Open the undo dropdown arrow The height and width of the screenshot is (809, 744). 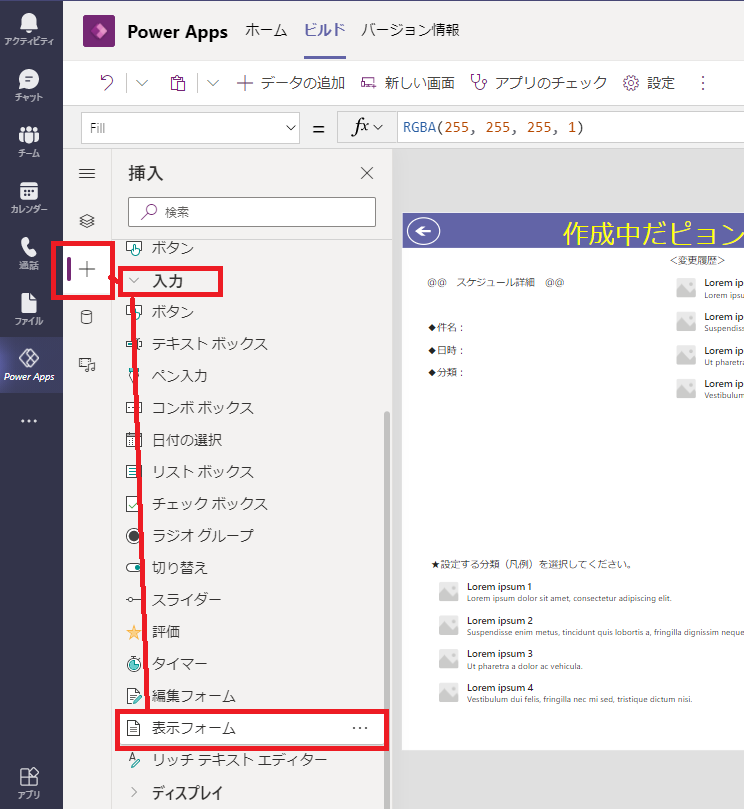tap(142, 83)
